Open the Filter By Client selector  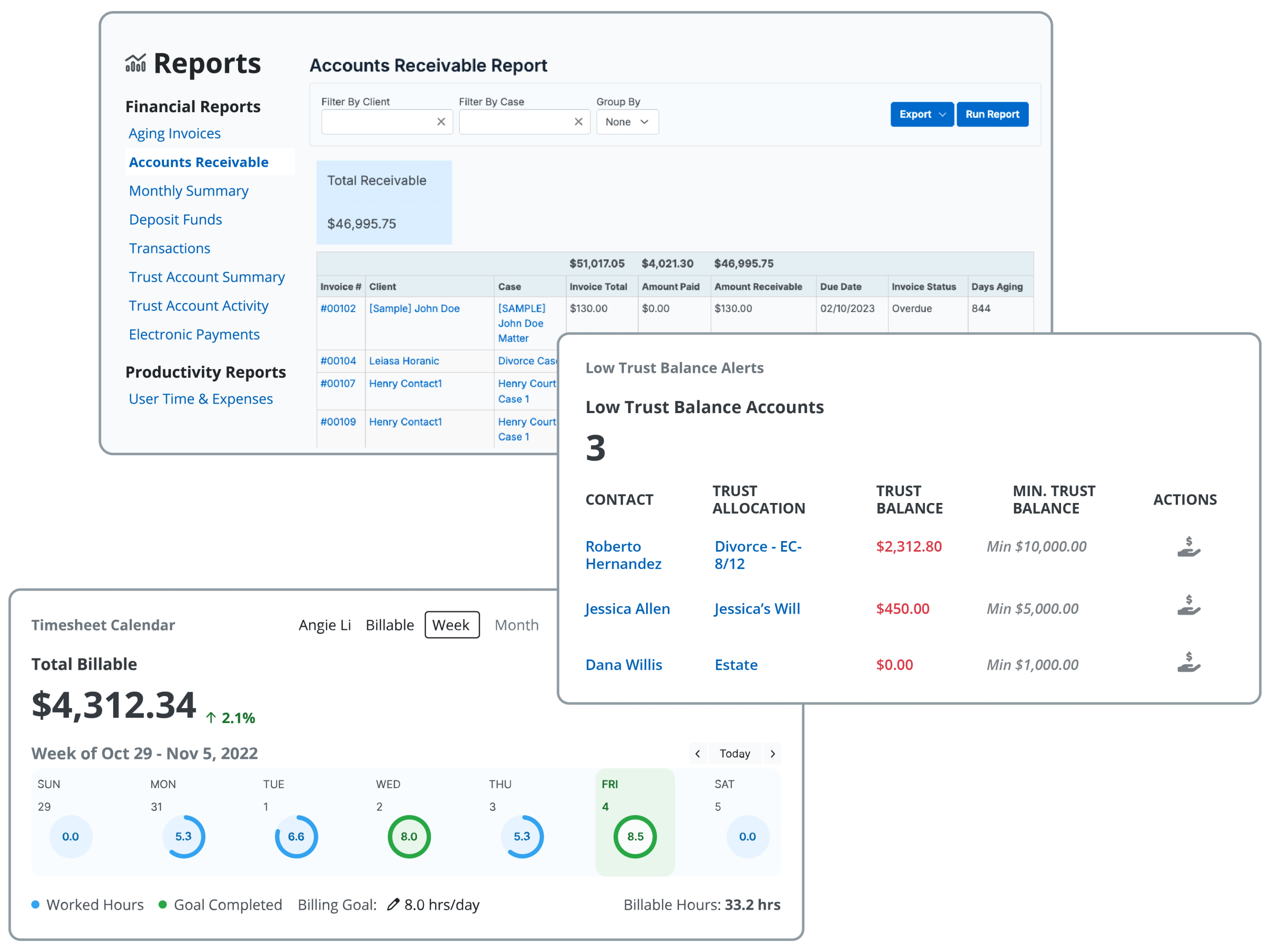tap(379, 122)
